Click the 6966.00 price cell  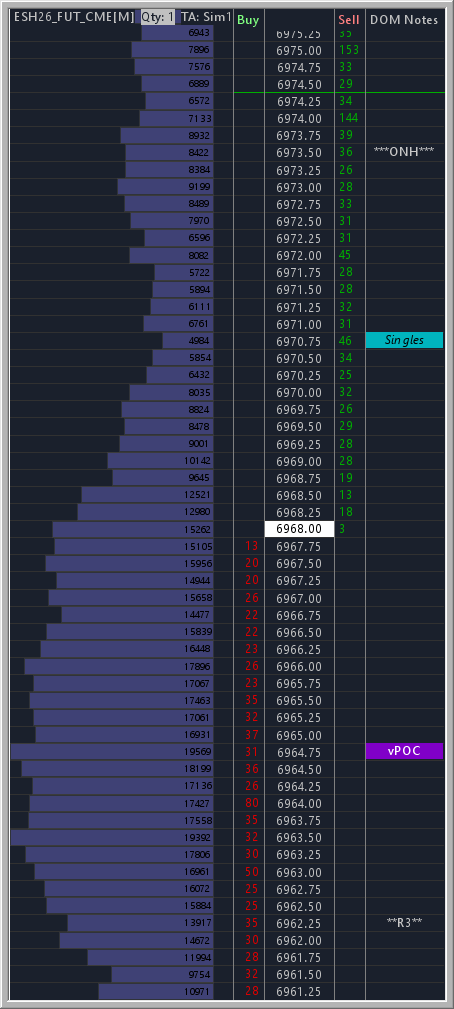point(299,666)
